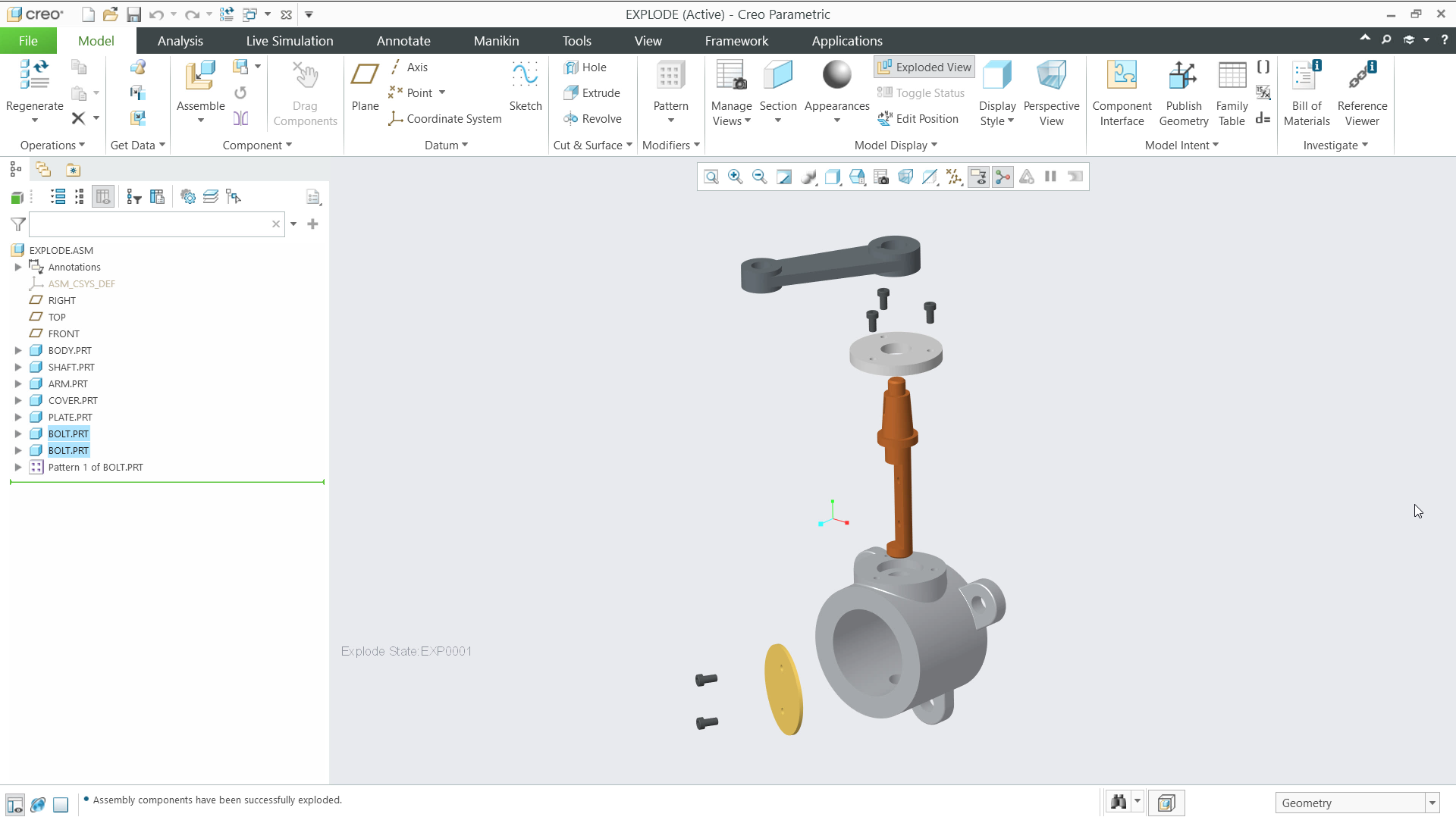This screenshot has height=817, width=1456.
Task: Click the Regenerate icon
Action: pyautogui.click(x=34, y=76)
